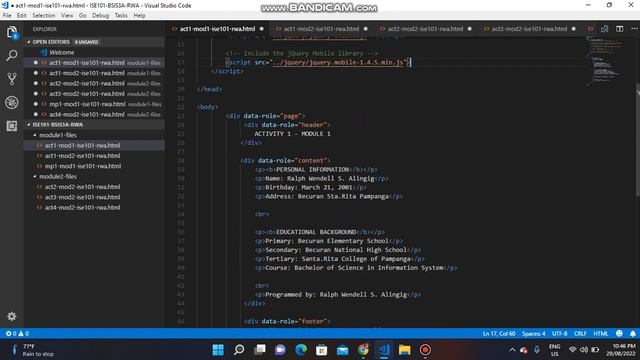Screen dimensions: 640x360
Task: Open notifications bell in status bar
Action: [633, 333]
